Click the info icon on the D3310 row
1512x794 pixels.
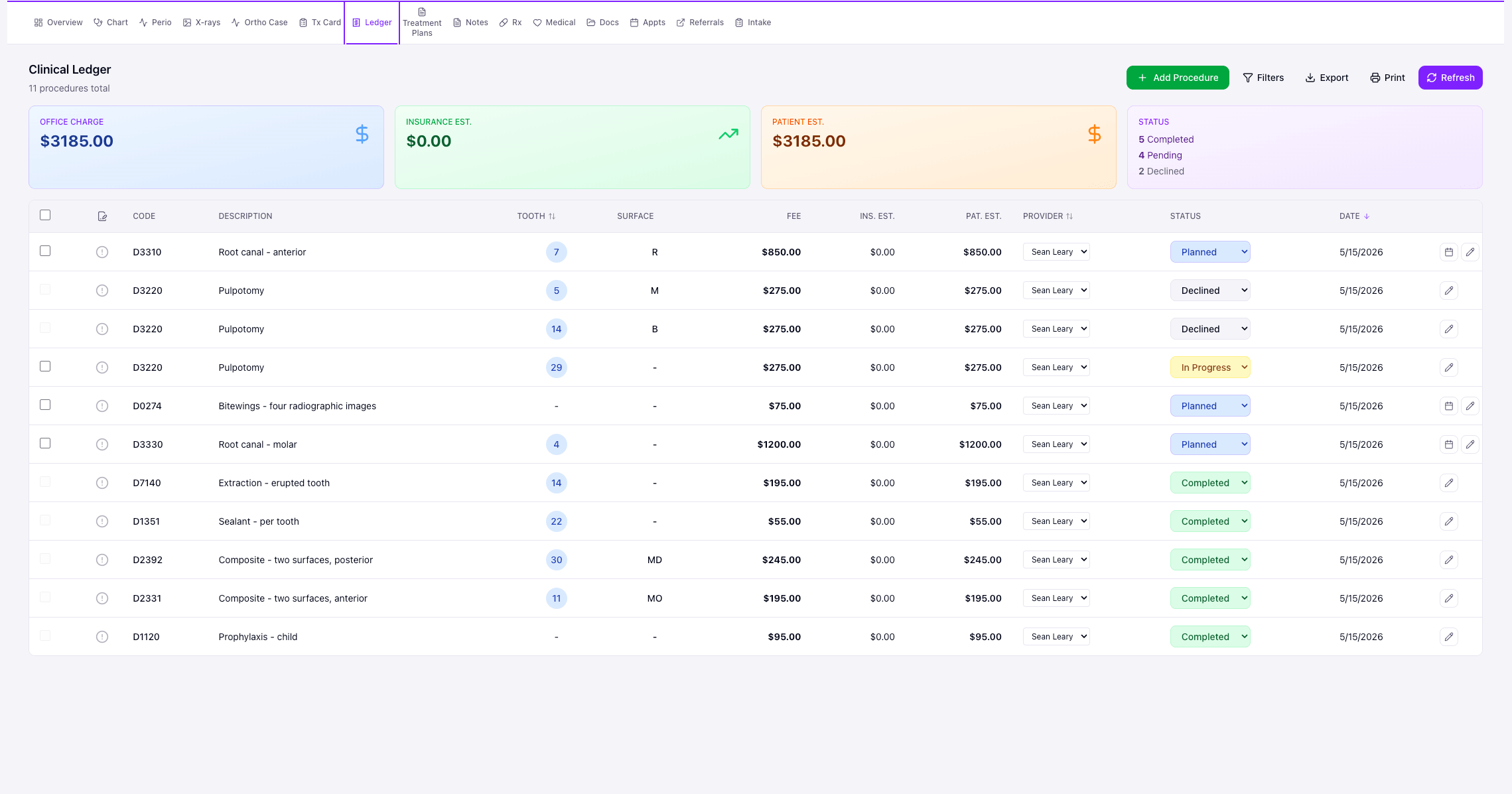coord(102,252)
